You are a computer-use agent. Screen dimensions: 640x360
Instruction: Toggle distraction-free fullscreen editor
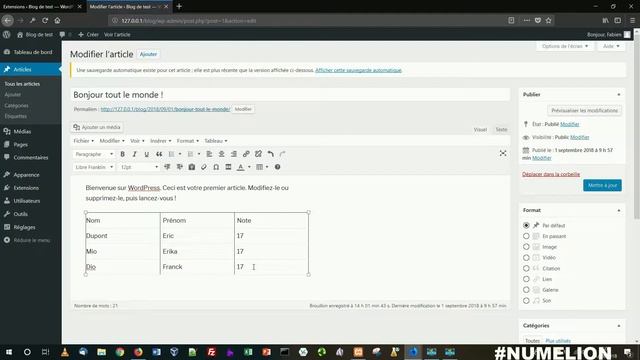[503, 153]
